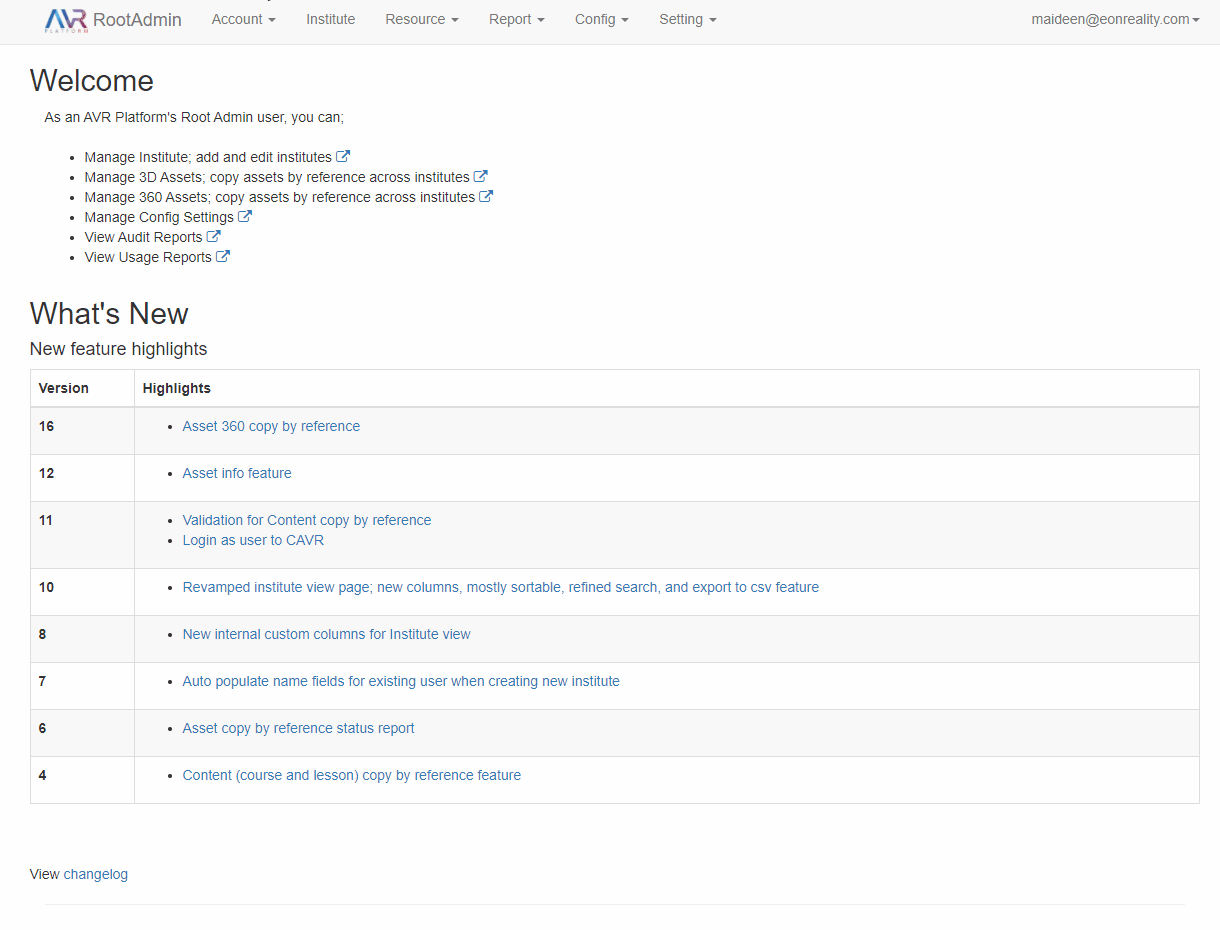
Task: Open the Config dropdown menu
Action: [x=601, y=19]
